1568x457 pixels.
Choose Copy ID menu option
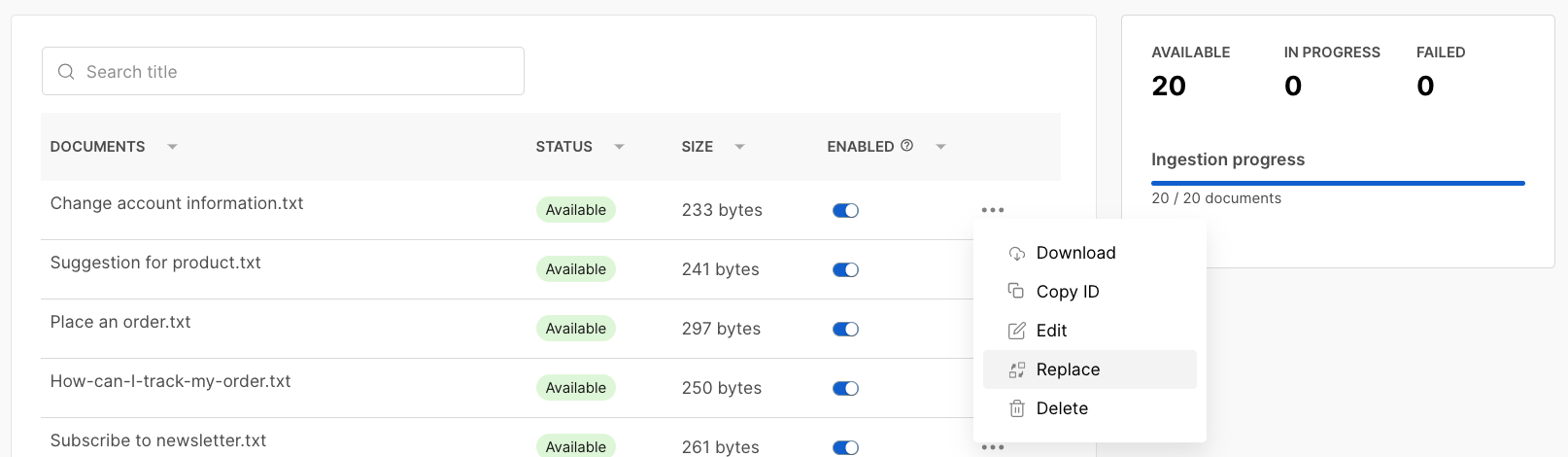pos(1068,292)
